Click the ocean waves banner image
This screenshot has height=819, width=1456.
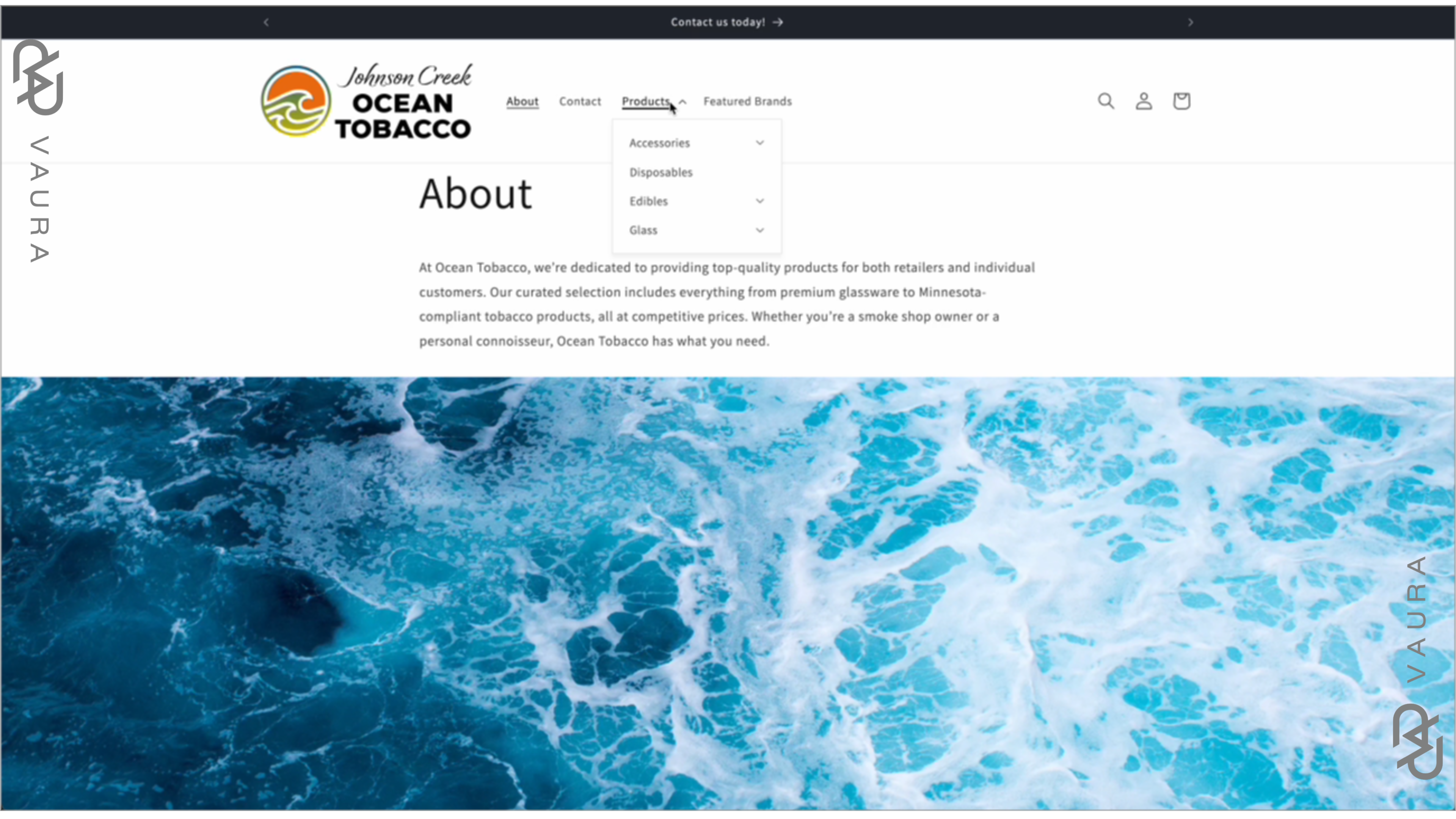point(728,593)
